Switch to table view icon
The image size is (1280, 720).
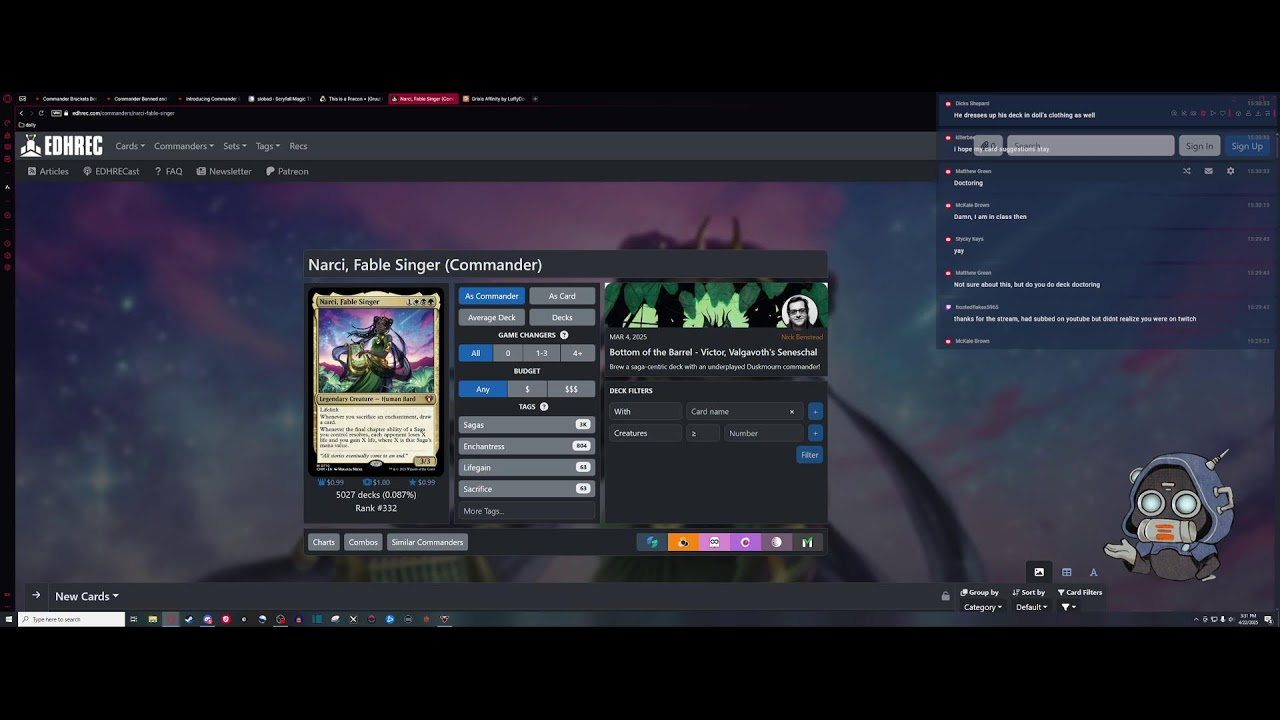pyautogui.click(x=1066, y=572)
